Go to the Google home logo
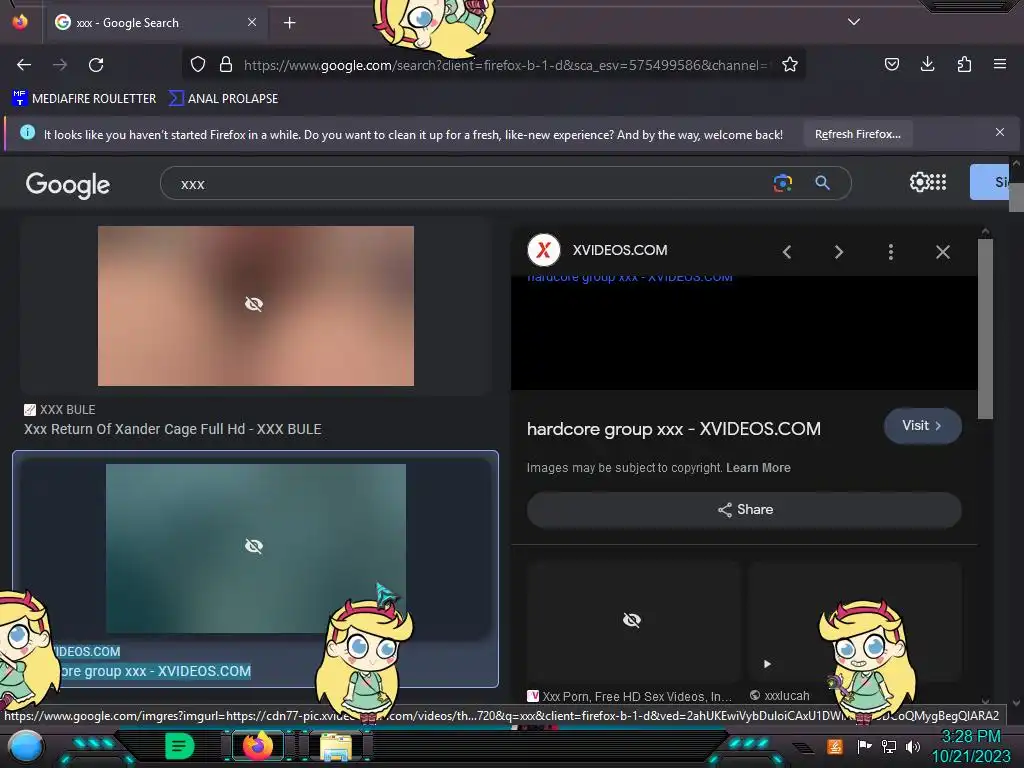Image resolution: width=1024 pixels, height=768 pixels. pos(68,185)
